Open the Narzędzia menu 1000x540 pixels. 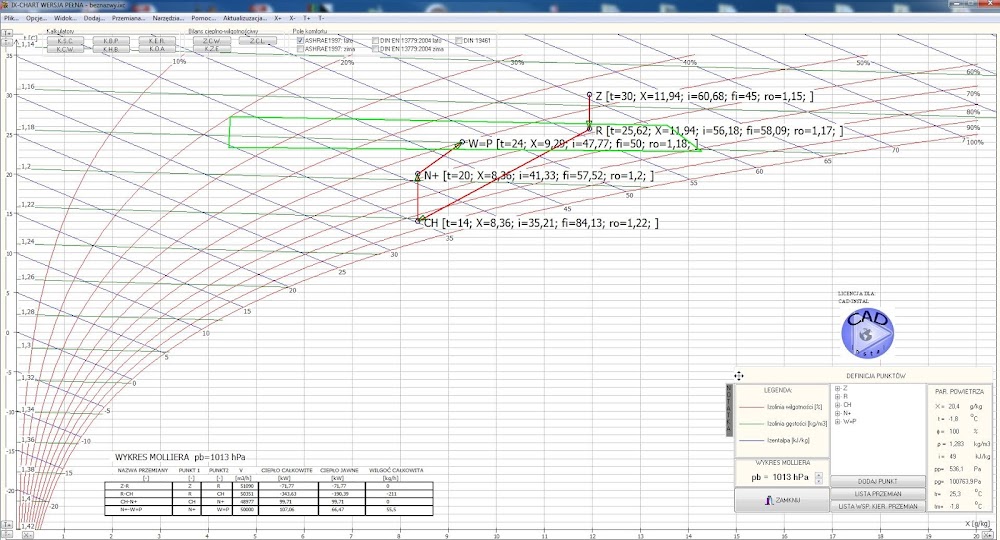(168, 18)
